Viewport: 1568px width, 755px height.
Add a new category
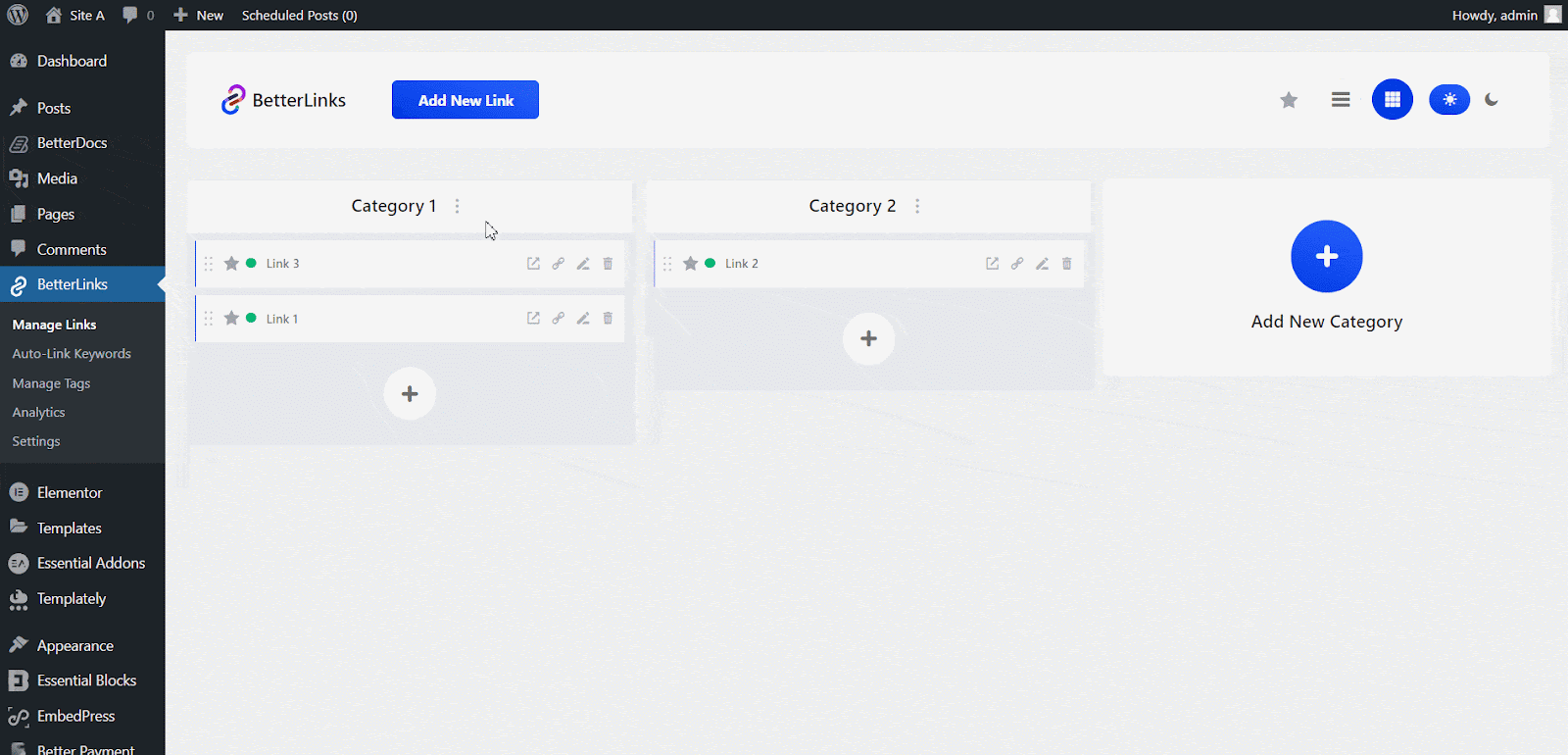(x=1326, y=257)
